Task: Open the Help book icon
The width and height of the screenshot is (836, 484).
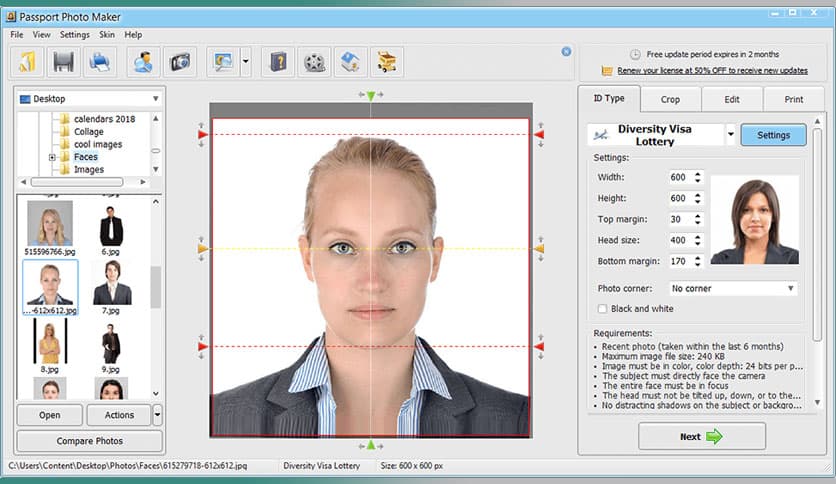Action: tap(278, 62)
